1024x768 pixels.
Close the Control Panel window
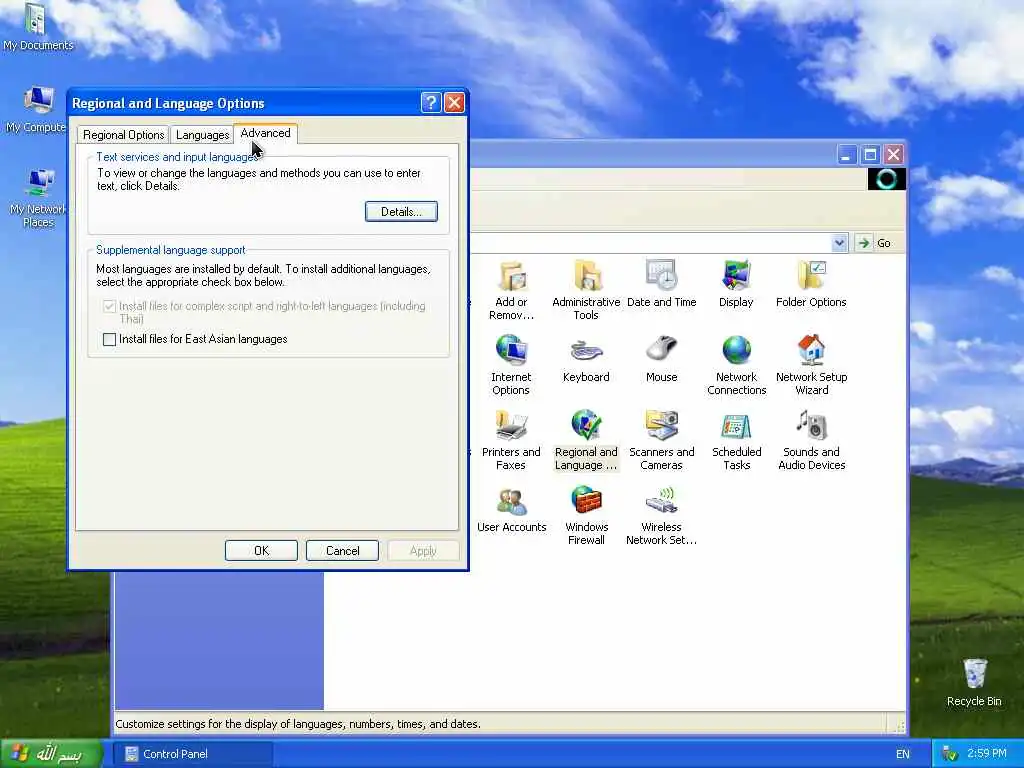pyautogui.click(x=893, y=155)
